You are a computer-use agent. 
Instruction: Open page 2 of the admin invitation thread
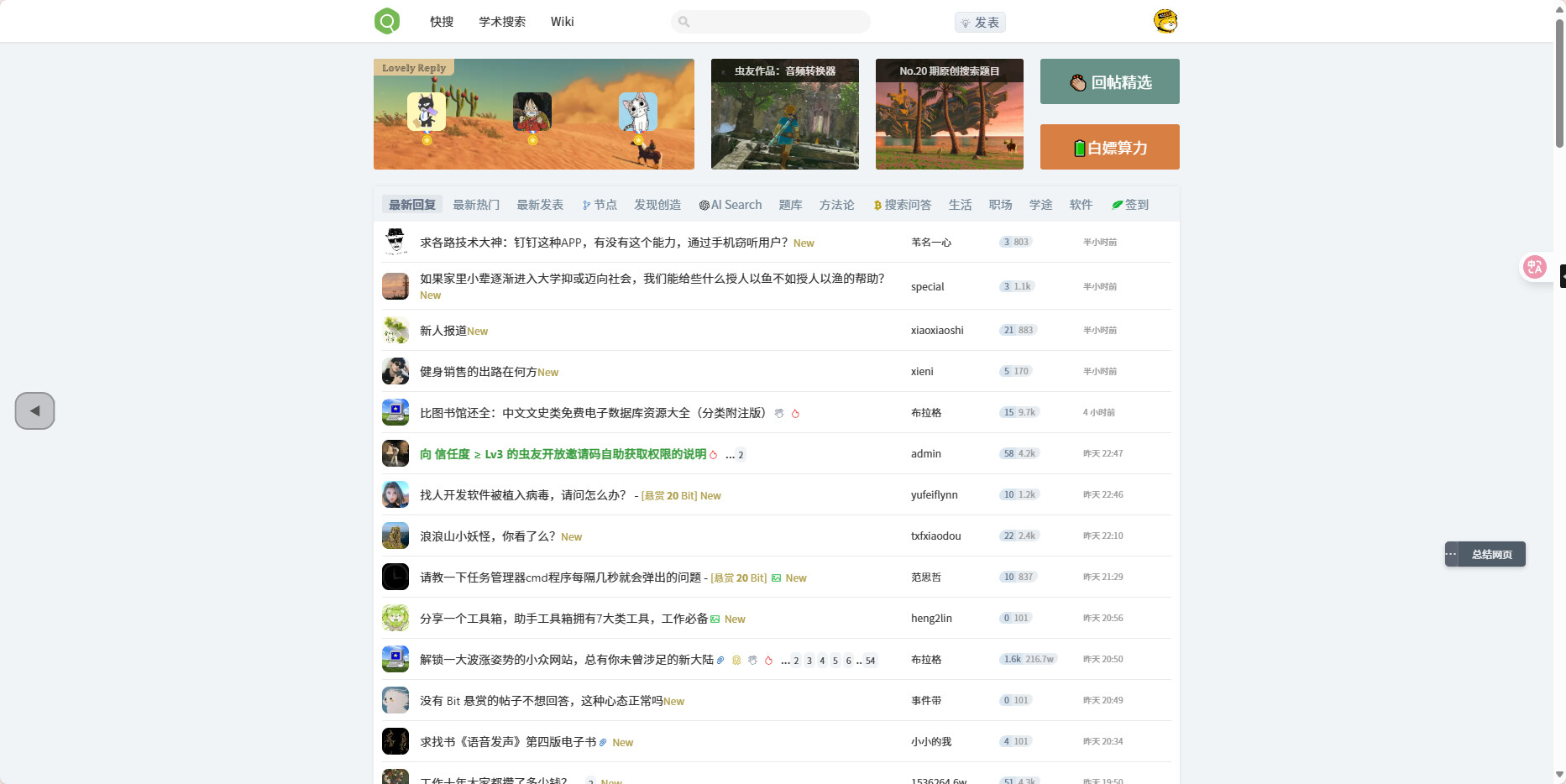pos(741,455)
